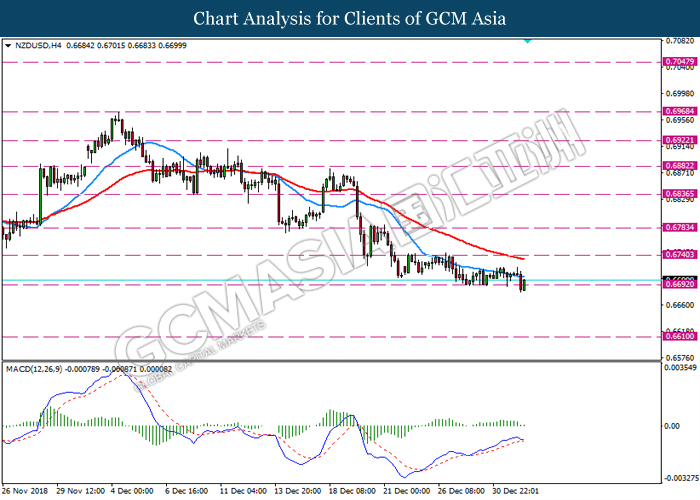Screen dimensions: 700x500
Task: Click the -0.003275 MACD scale value
Action: pos(680,478)
